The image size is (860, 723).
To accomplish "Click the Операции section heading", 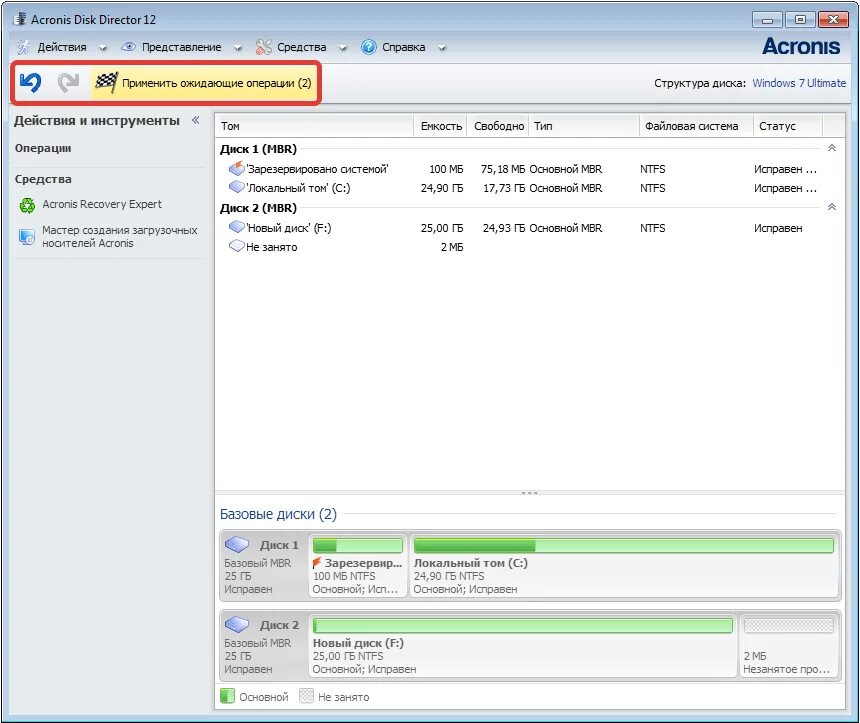I will coord(43,148).
